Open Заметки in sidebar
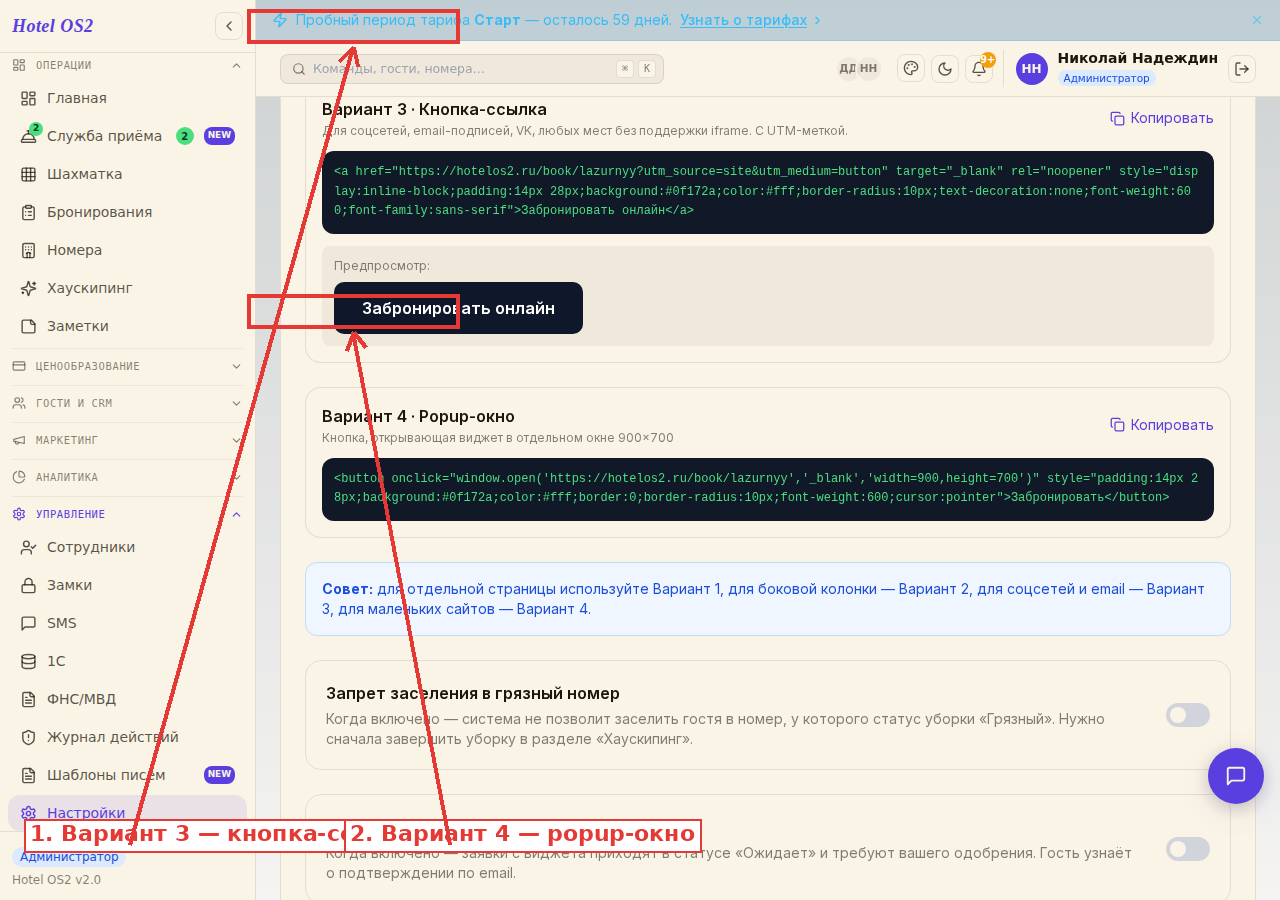This screenshot has width=1280, height=900. tap(127, 326)
